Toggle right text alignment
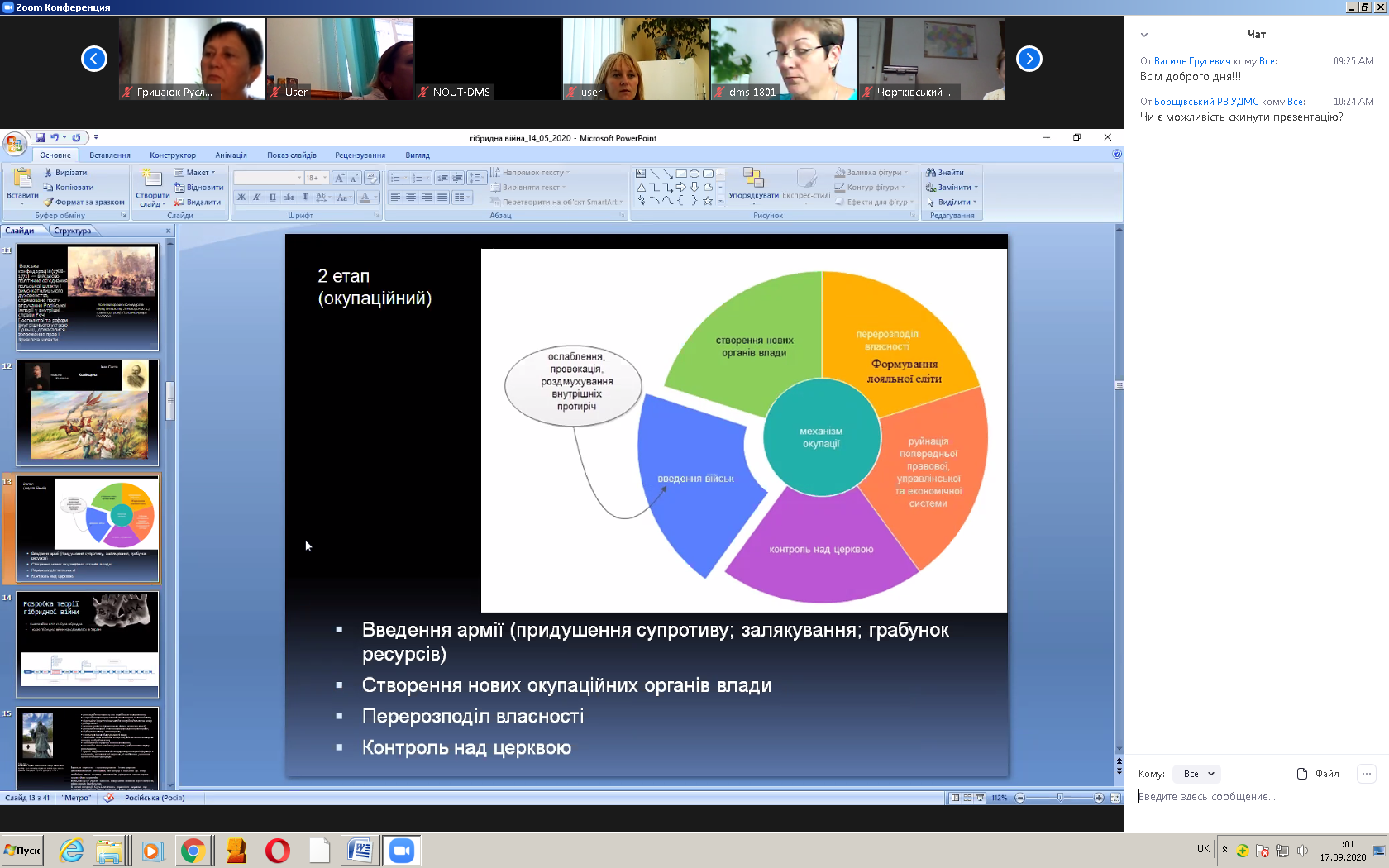This screenshot has height=868, width=1389. click(427, 198)
